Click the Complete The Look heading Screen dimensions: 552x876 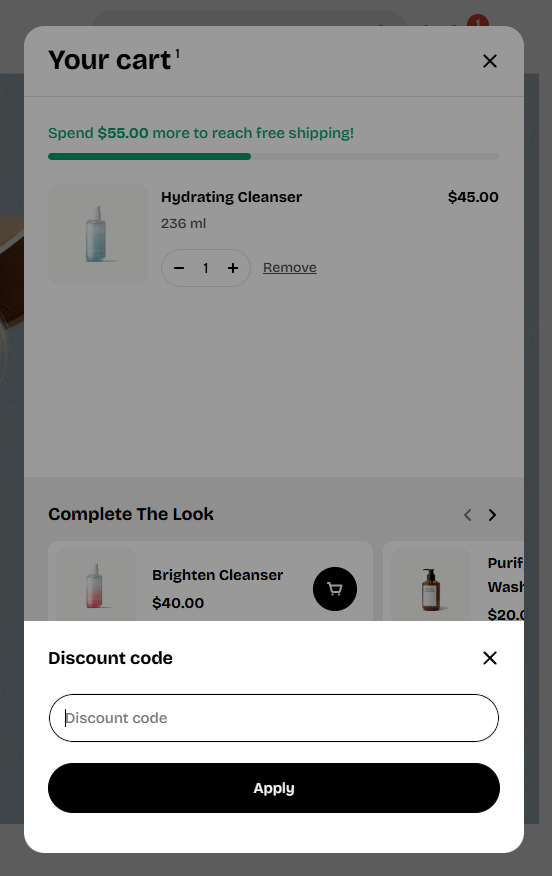coord(131,514)
